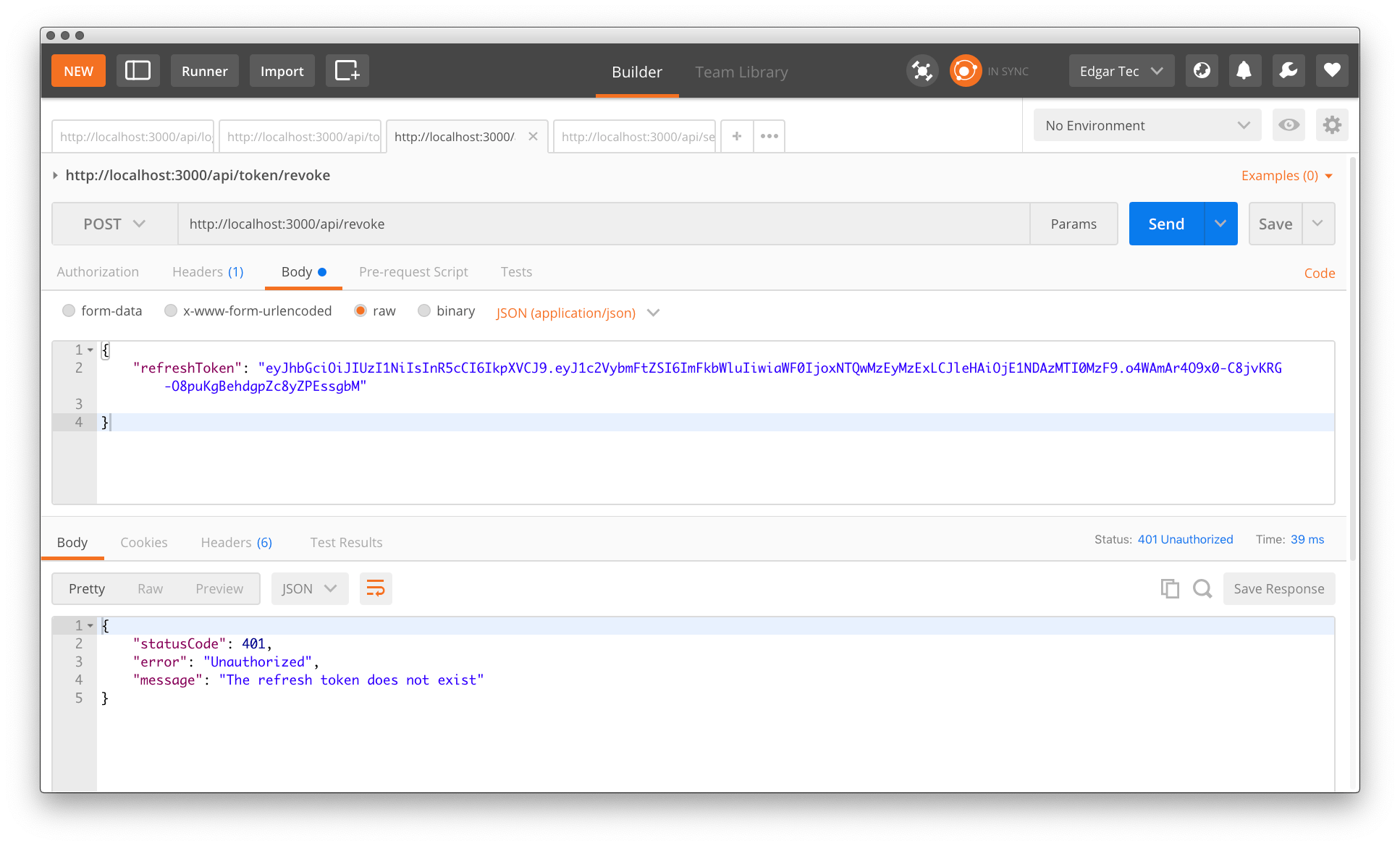Open the response Cookies tab
Viewport: 1400px width, 846px height.
tap(143, 542)
